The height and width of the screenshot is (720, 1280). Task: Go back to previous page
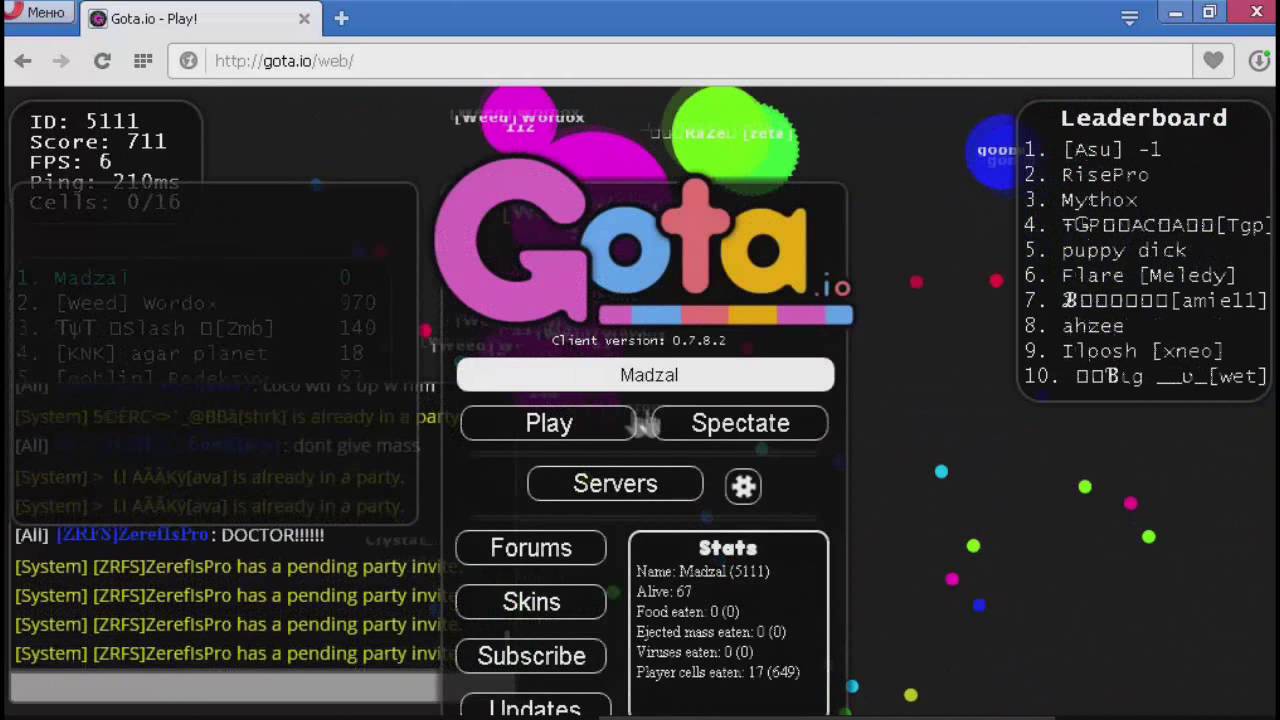tap(23, 61)
